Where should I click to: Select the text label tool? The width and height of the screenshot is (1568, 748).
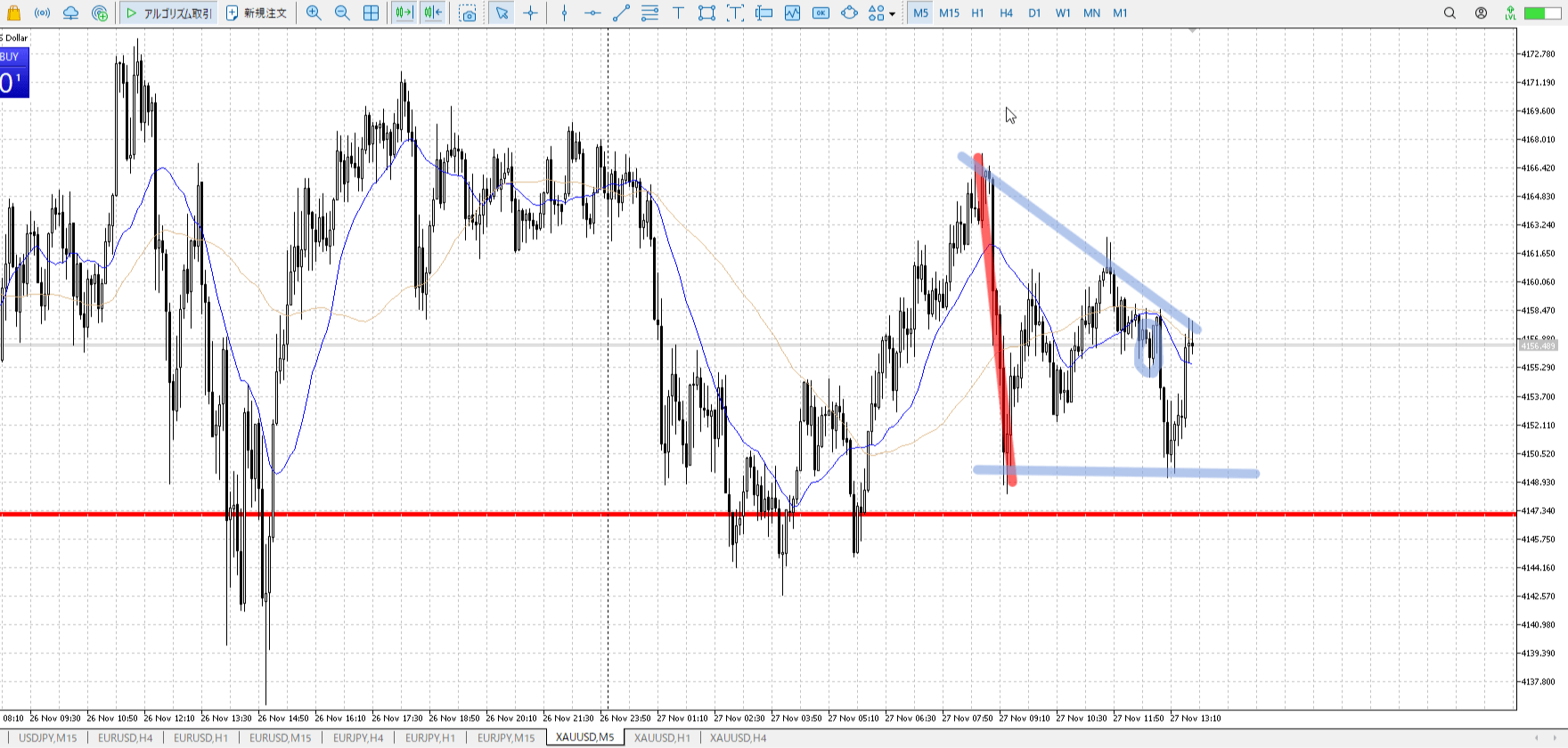coord(678,13)
